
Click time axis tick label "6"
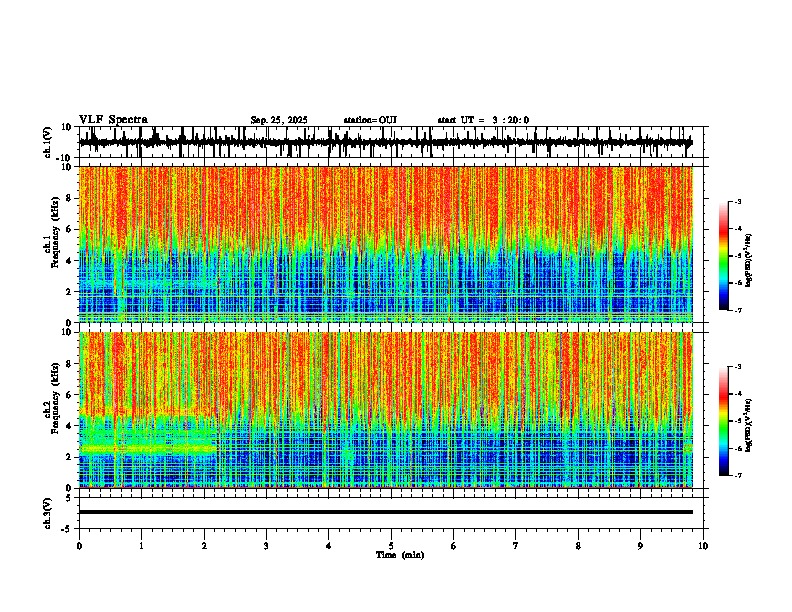(x=454, y=546)
